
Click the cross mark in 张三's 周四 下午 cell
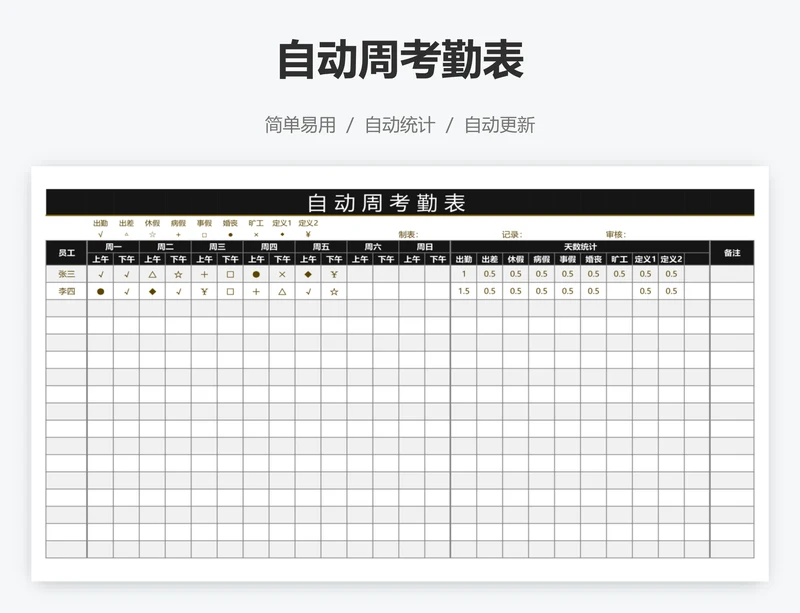(x=282, y=275)
